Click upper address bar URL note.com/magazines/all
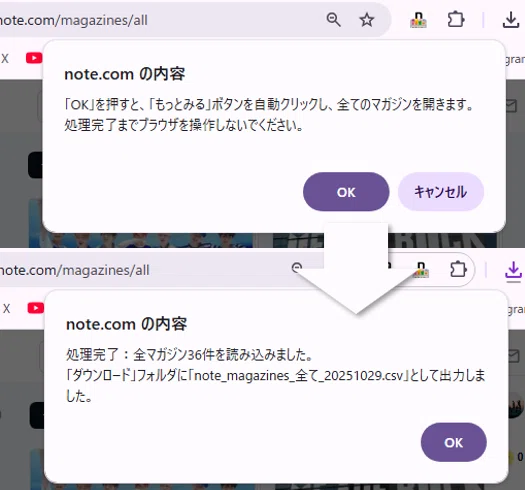 (73, 20)
